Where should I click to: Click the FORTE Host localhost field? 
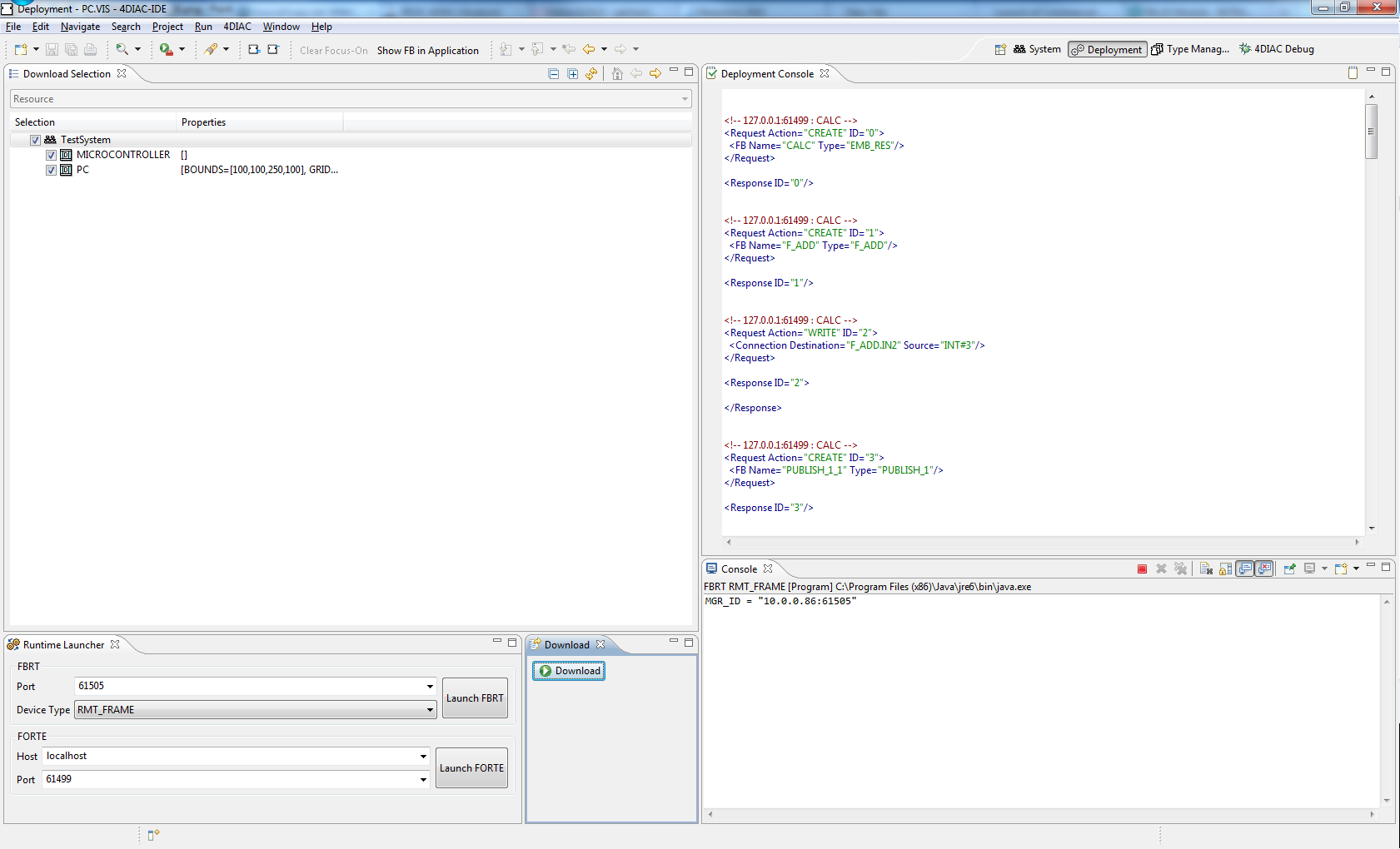[x=230, y=757]
